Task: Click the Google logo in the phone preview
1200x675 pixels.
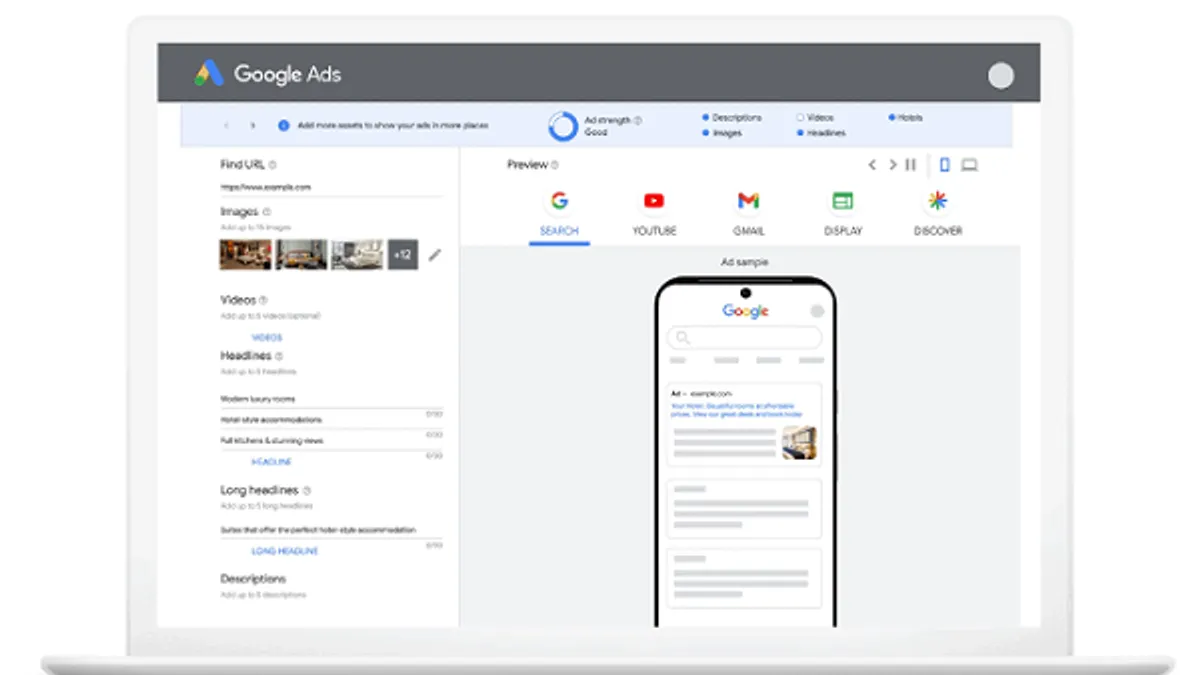Action: (x=746, y=311)
